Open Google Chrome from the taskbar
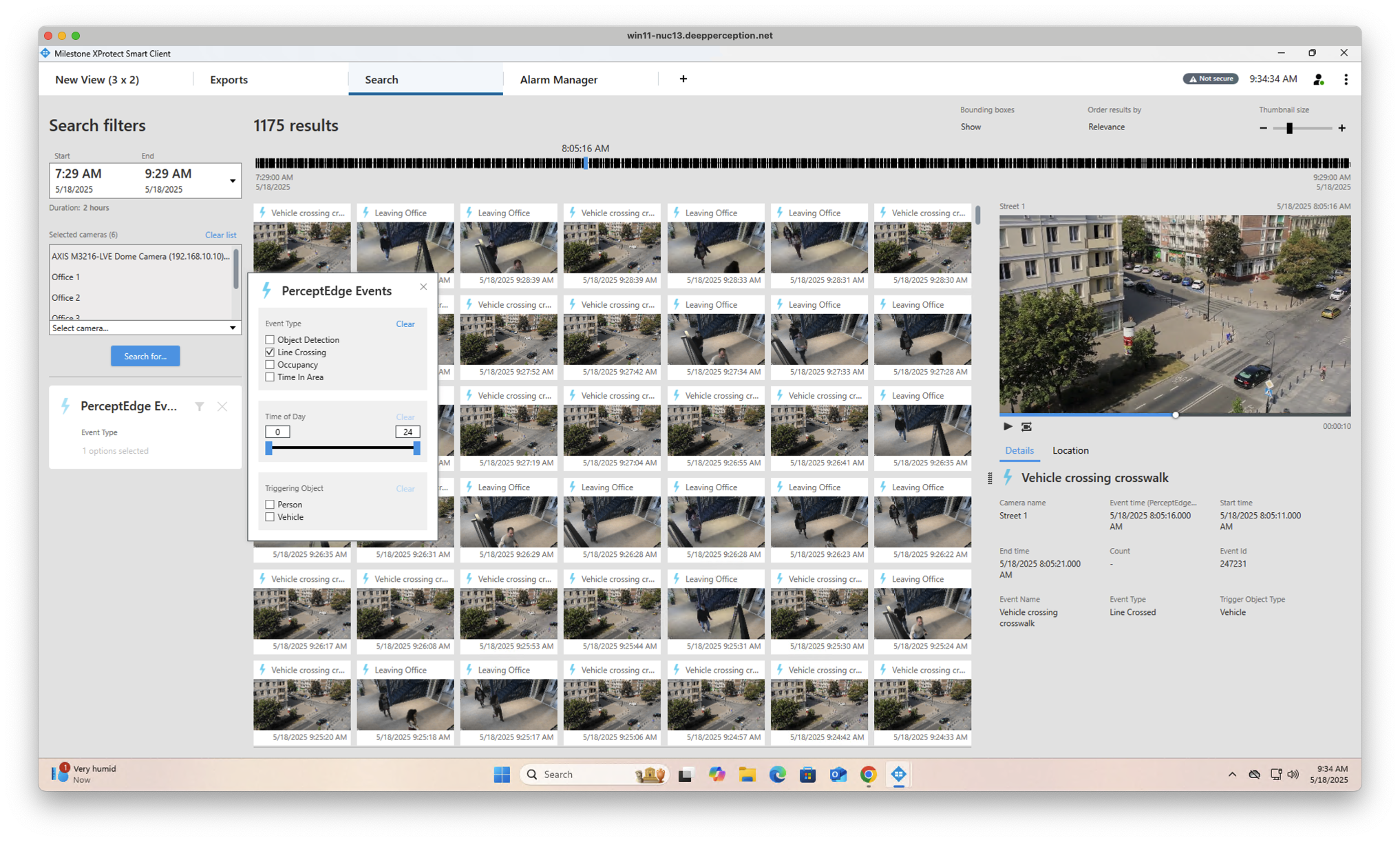 tap(868, 775)
